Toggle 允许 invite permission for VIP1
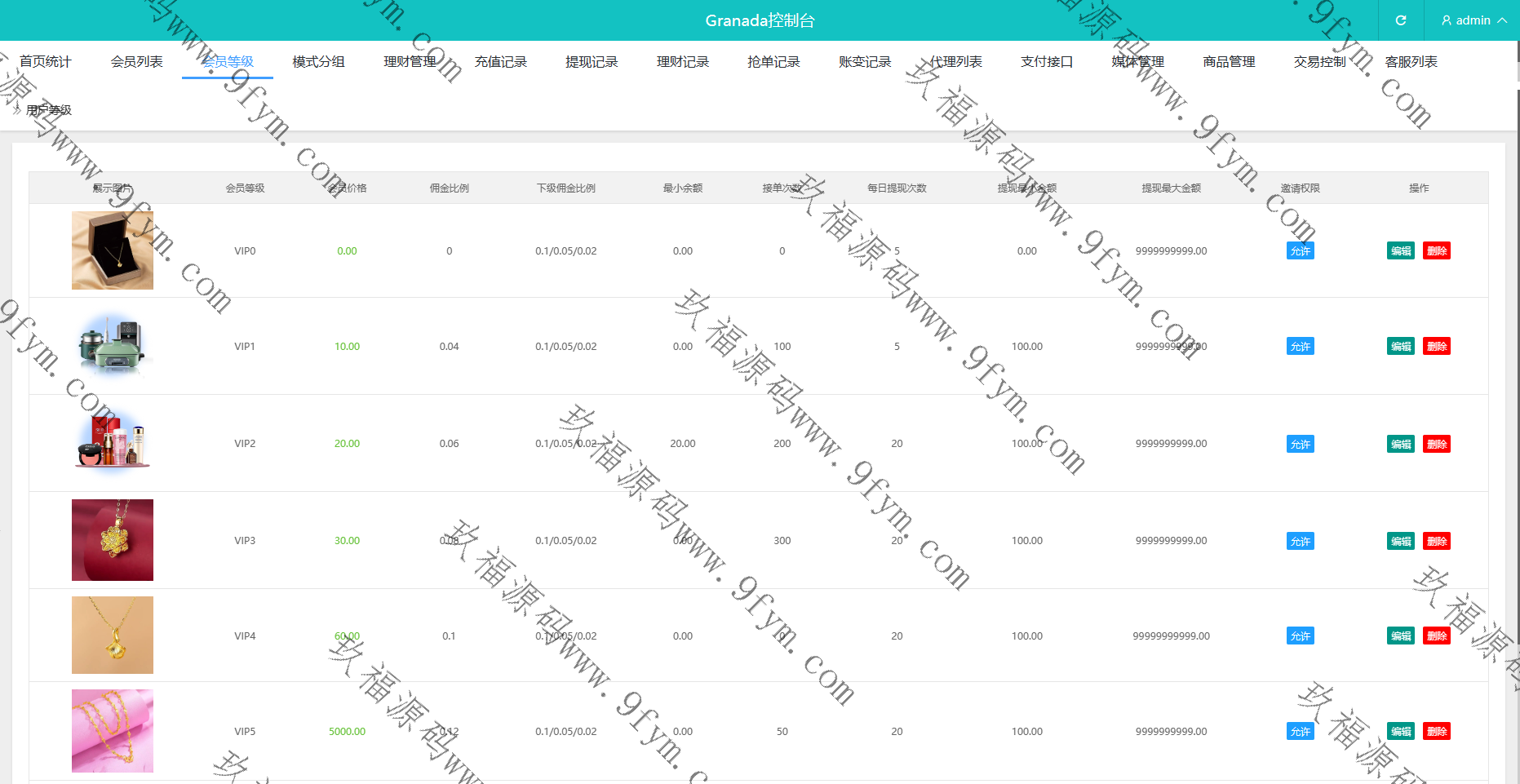The image size is (1520, 784). [1301, 347]
